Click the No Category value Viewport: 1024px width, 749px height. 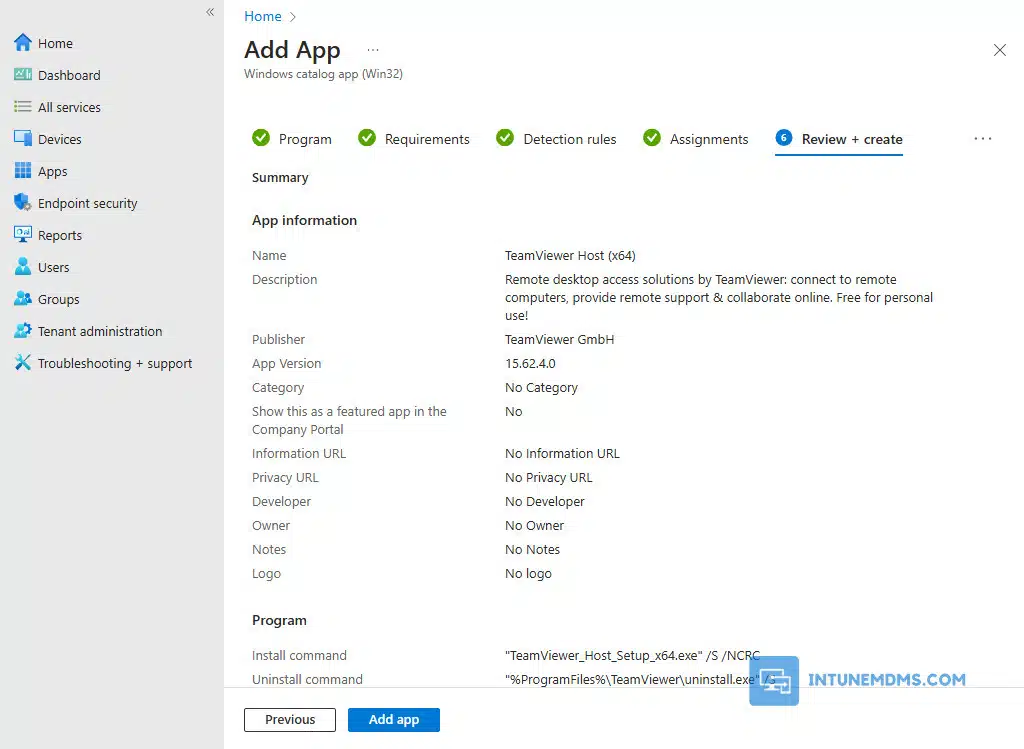pyautogui.click(x=541, y=388)
